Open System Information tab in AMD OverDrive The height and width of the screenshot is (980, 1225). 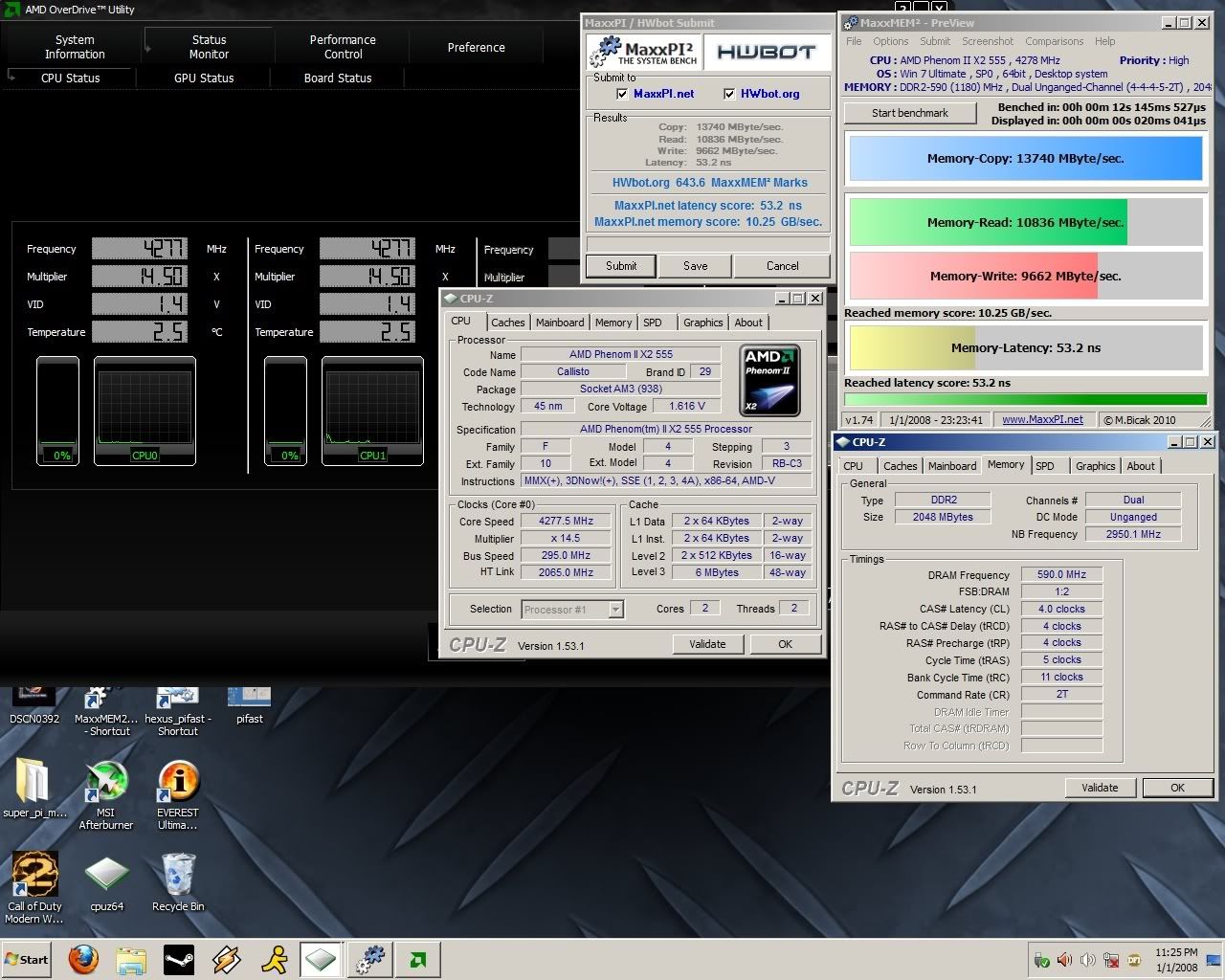coord(75,47)
